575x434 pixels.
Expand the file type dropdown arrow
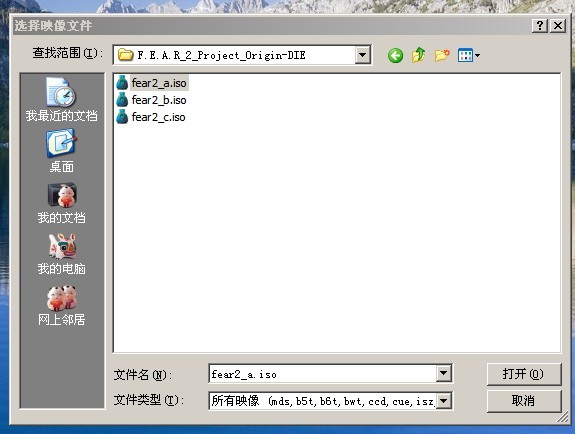point(443,401)
